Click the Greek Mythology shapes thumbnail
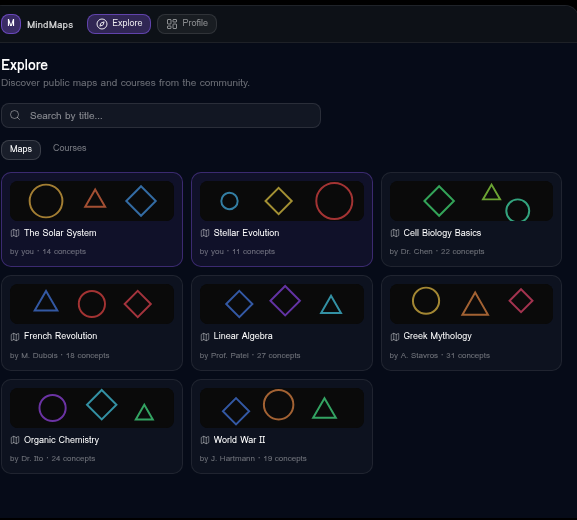 tap(471, 304)
